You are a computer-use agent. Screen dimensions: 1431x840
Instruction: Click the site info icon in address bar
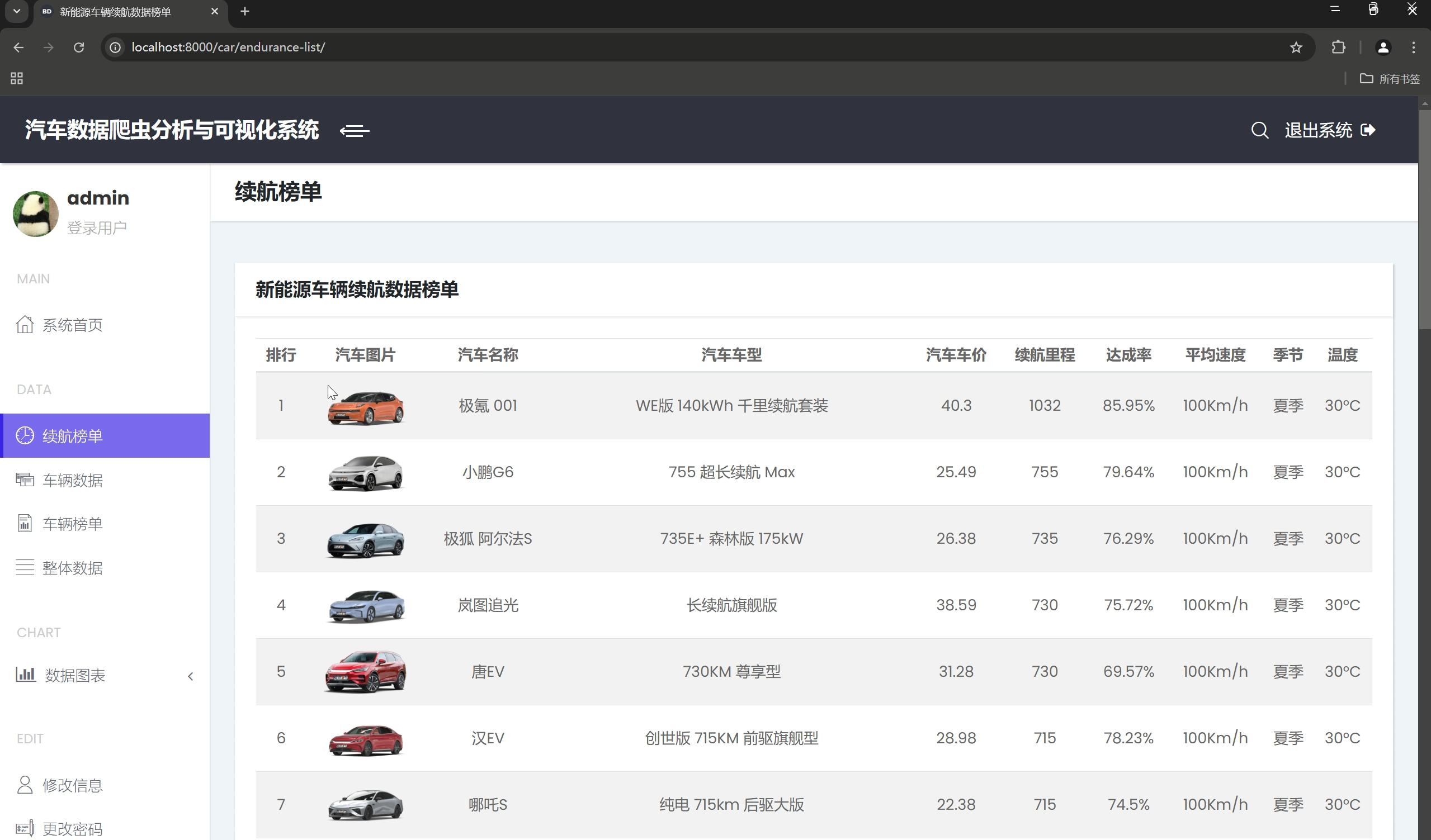[x=115, y=47]
